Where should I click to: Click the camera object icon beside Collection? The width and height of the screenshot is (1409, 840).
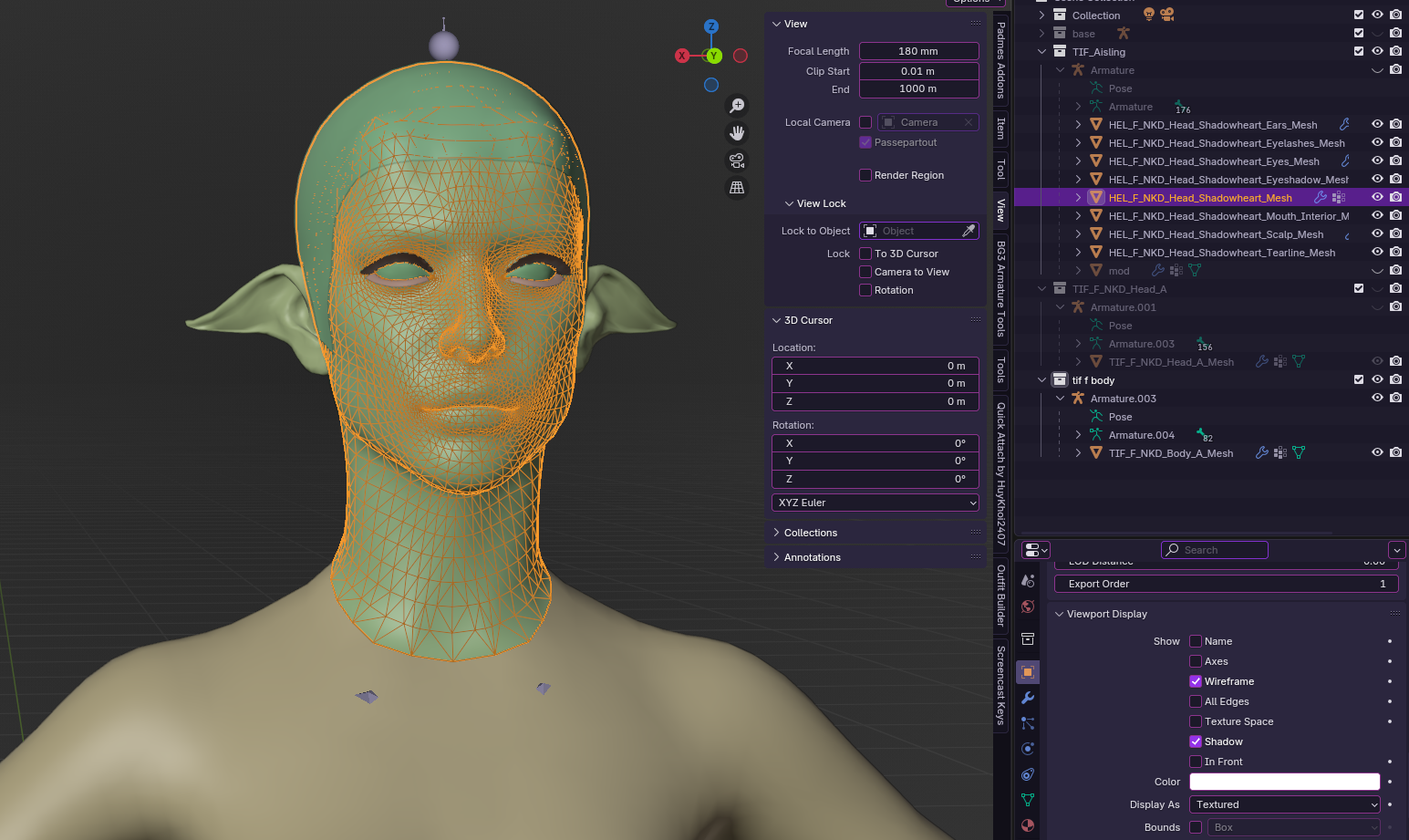point(1167,15)
